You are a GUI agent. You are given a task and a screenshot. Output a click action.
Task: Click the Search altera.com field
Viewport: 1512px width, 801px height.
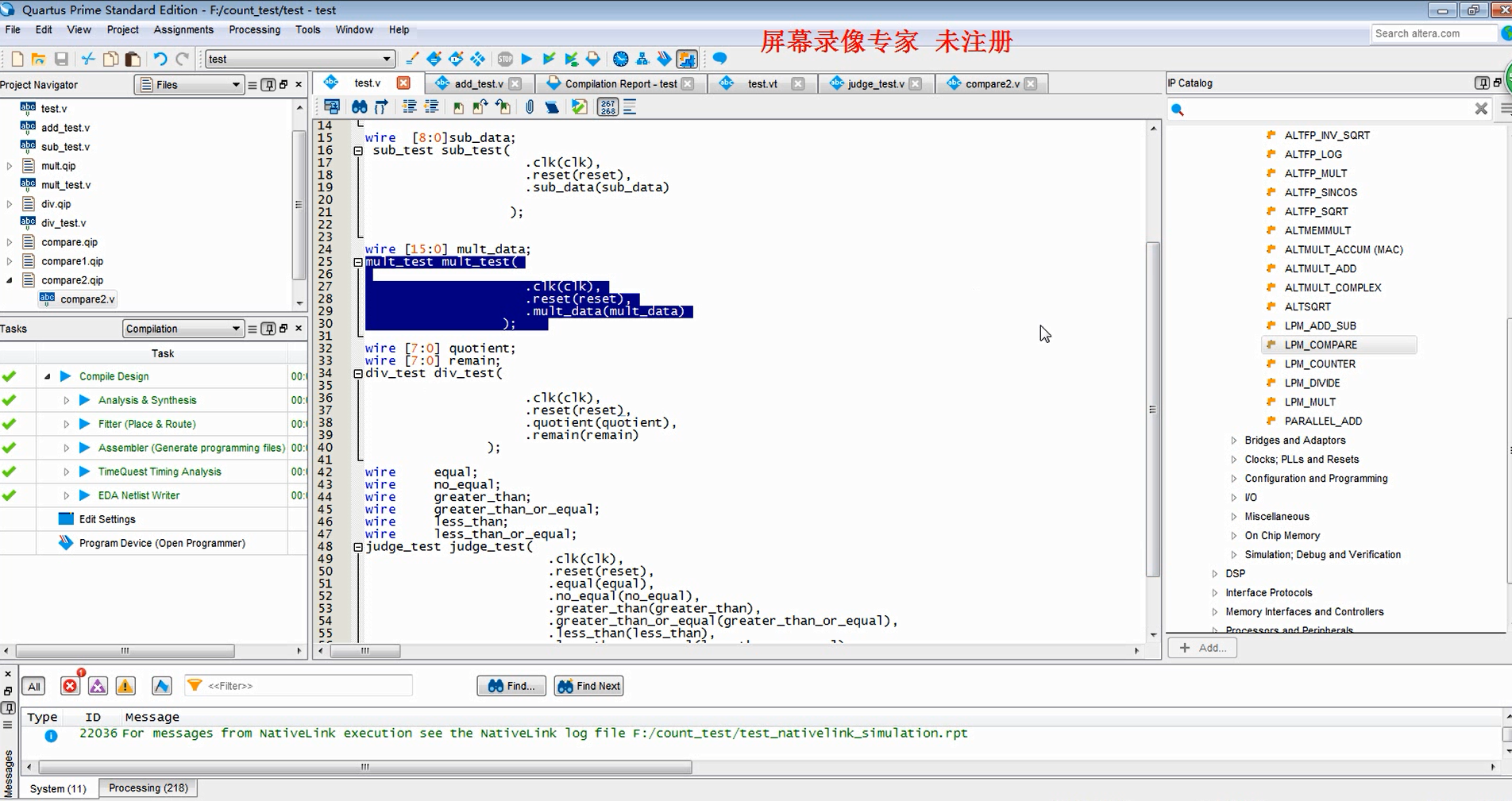[x=1433, y=33]
